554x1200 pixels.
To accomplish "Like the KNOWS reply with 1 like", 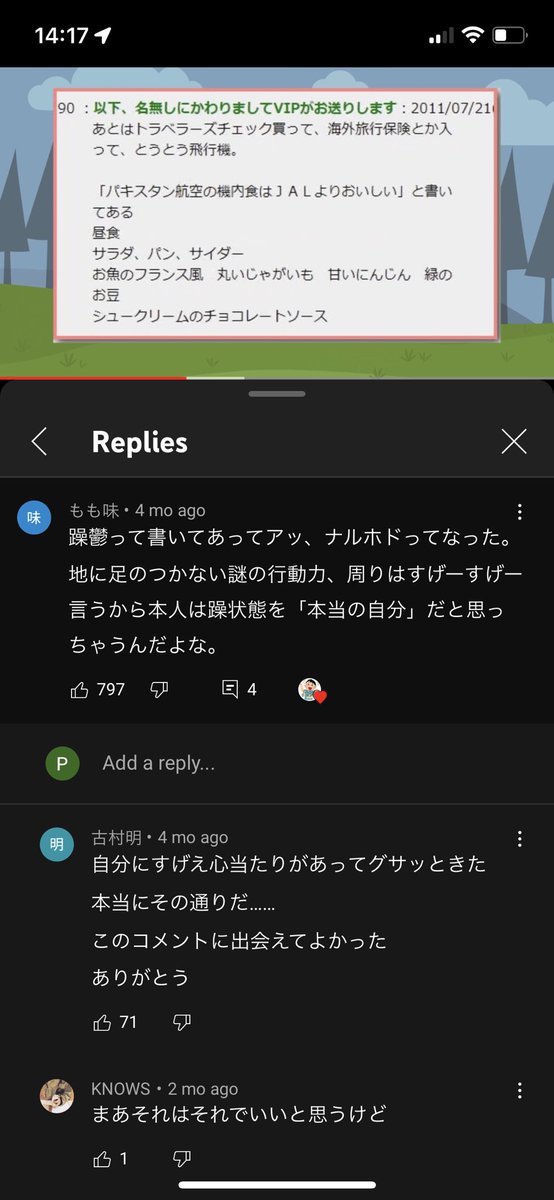I will pos(103,1158).
